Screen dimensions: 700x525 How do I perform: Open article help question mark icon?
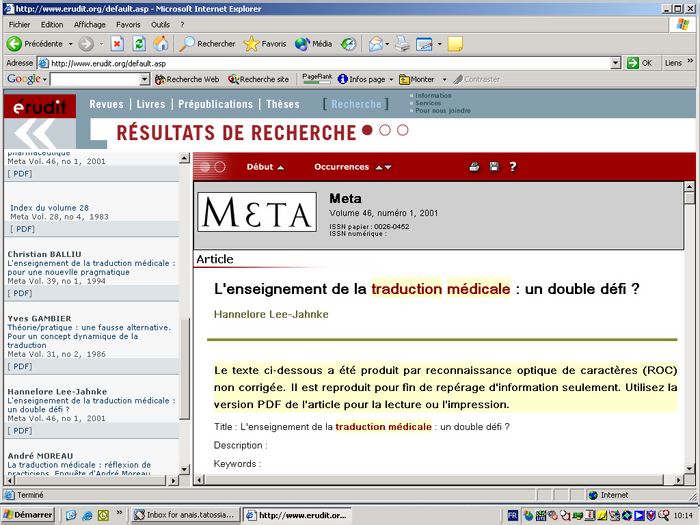512,167
